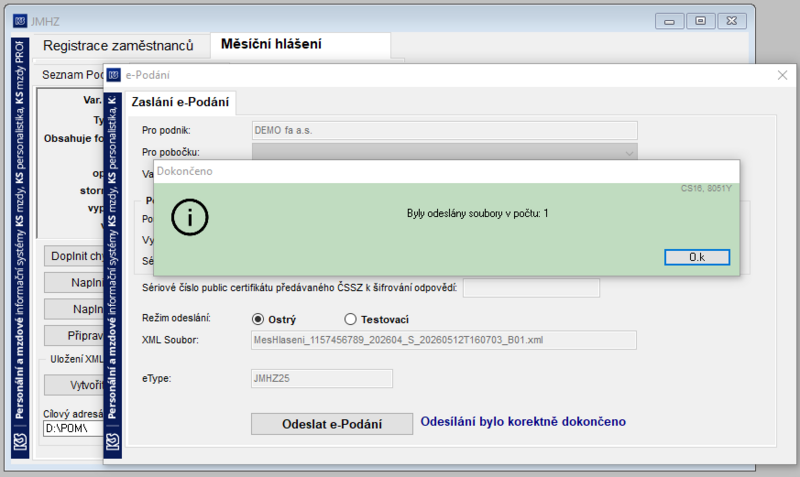Select the Ostrý sending mode
Viewport: 800px width, 477px height.
[258, 319]
